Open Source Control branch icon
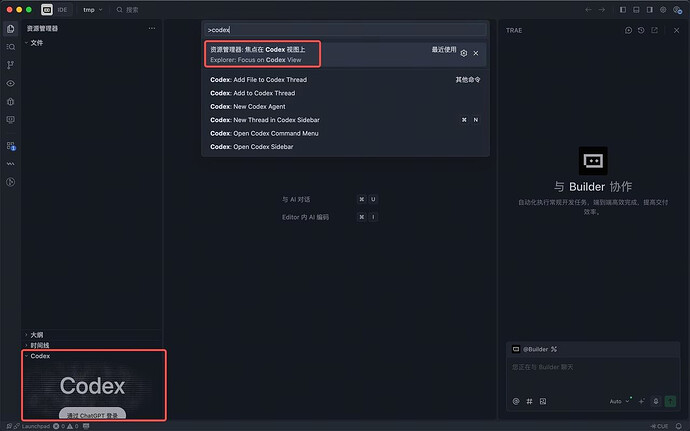 coord(11,65)
